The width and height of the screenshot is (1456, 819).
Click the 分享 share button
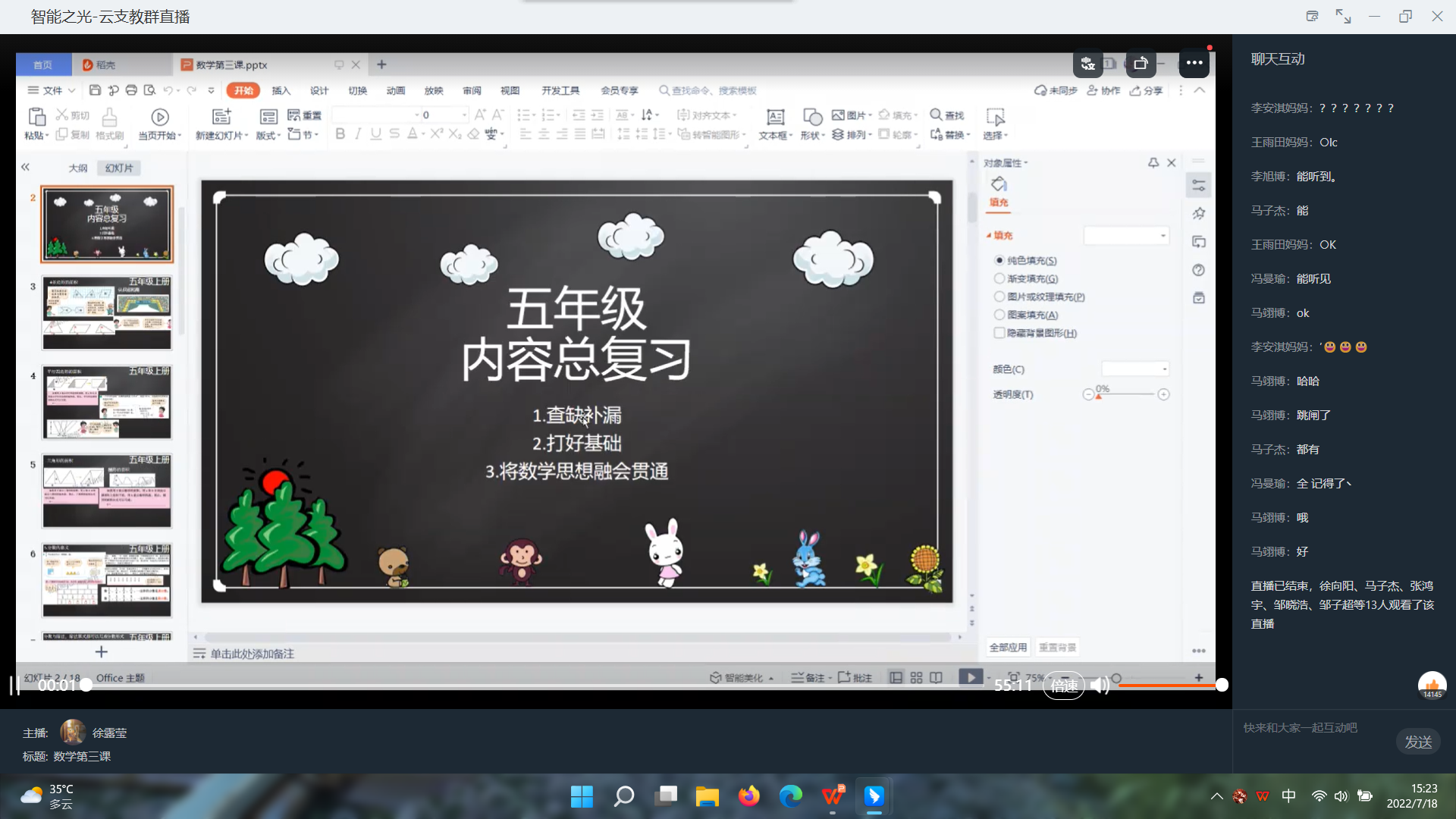pyautogui.click(x=1146, y=90)
